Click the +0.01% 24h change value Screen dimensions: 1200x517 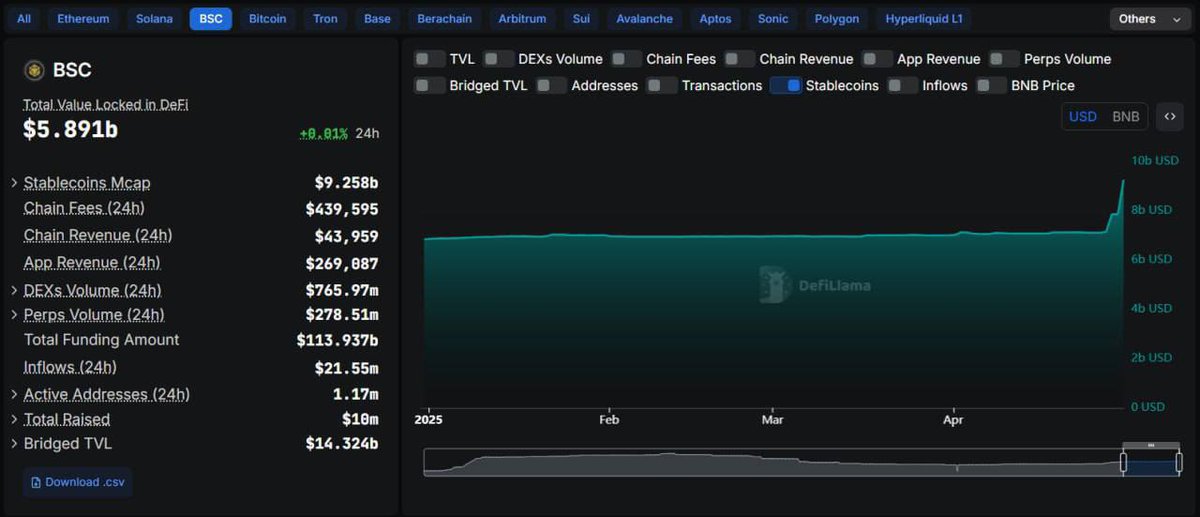[324, 133]
